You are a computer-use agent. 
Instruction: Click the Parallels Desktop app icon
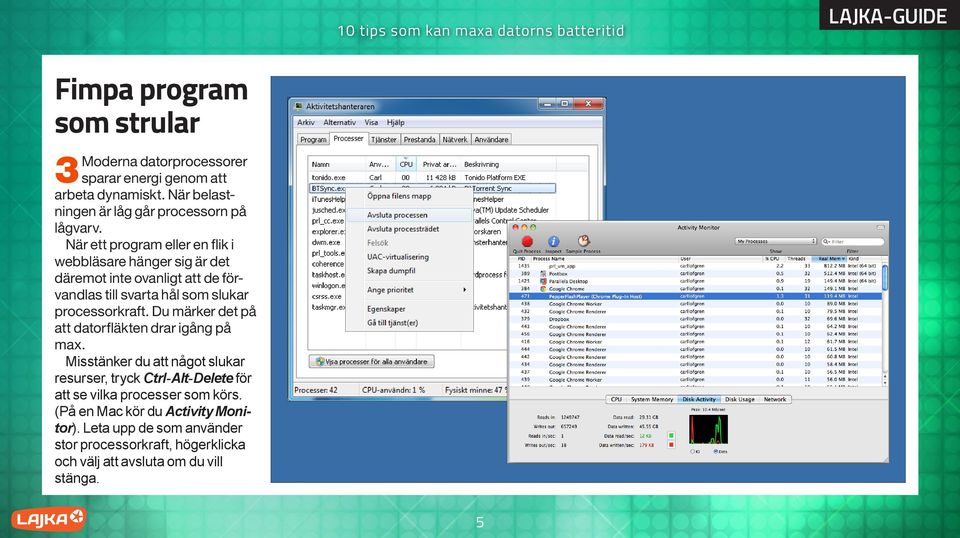point(543,281)
